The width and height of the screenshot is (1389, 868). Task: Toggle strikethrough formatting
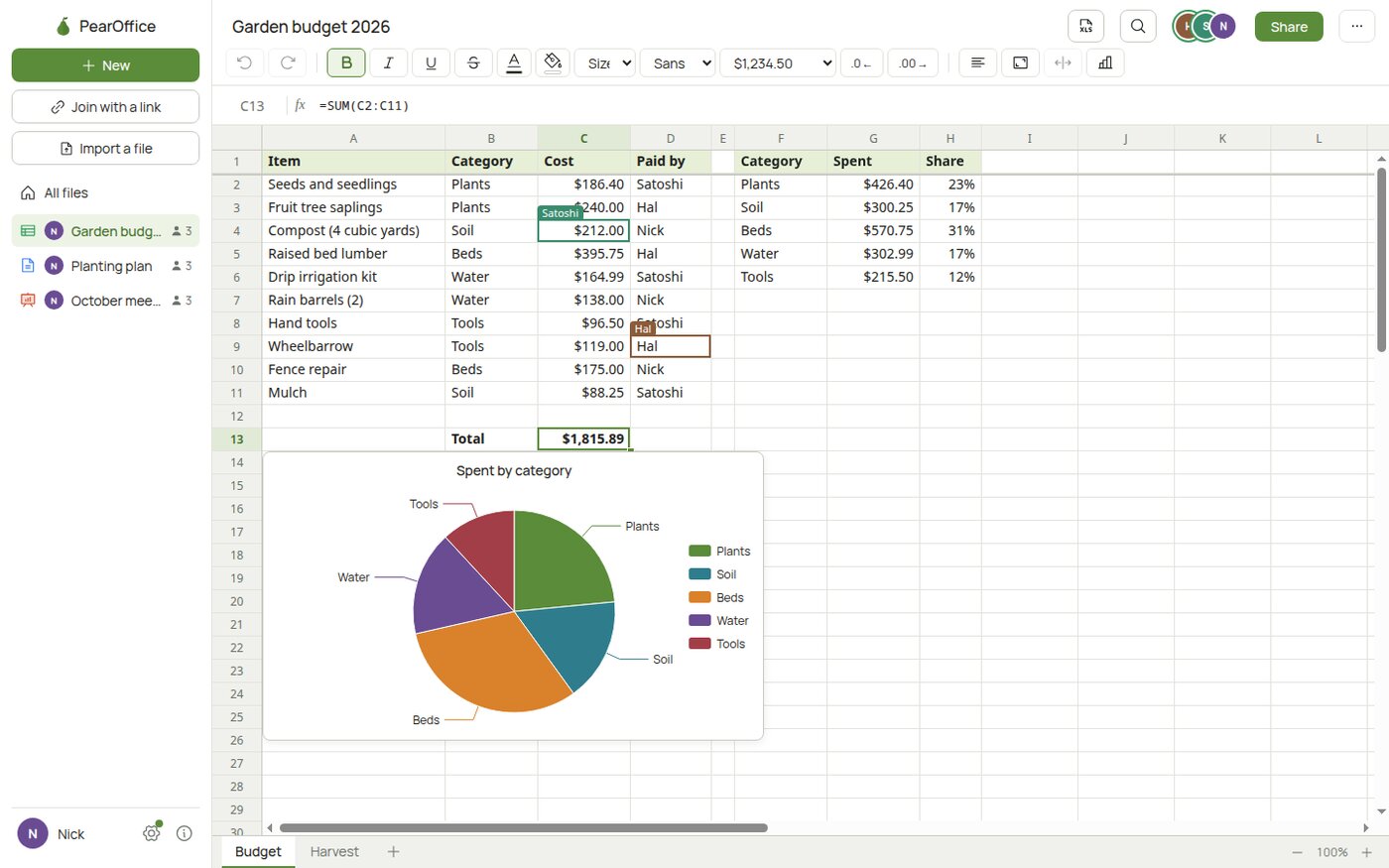point(473,62)
